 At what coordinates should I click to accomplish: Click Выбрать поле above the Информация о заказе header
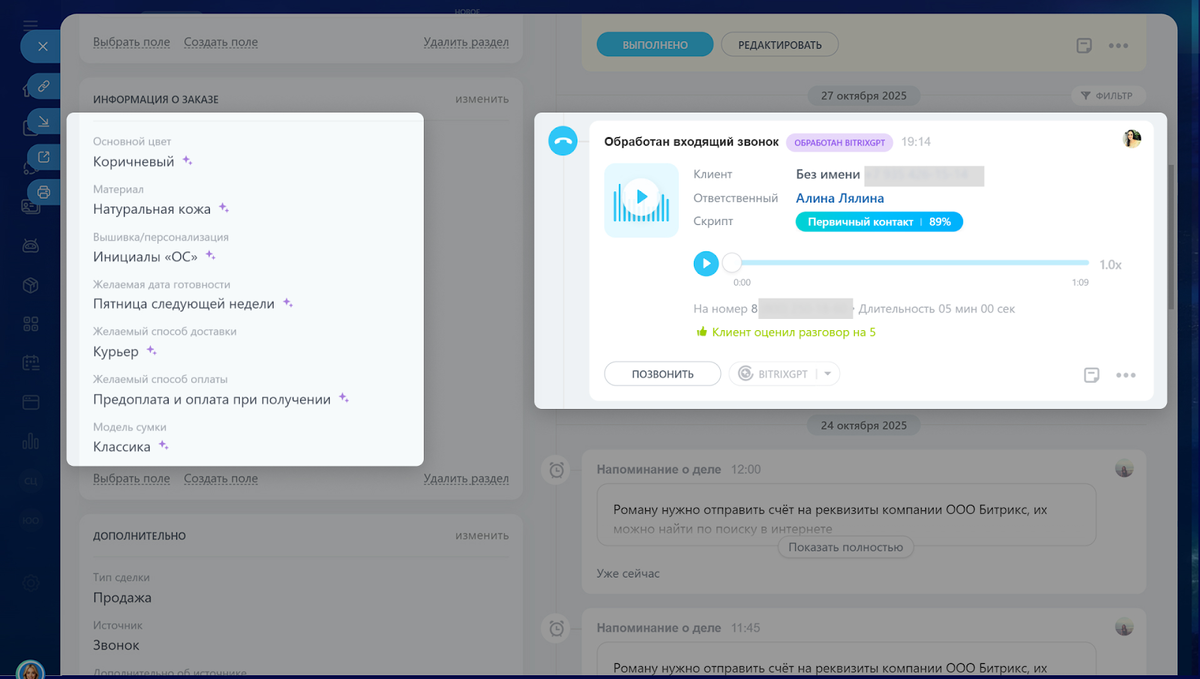click(131, 42)
